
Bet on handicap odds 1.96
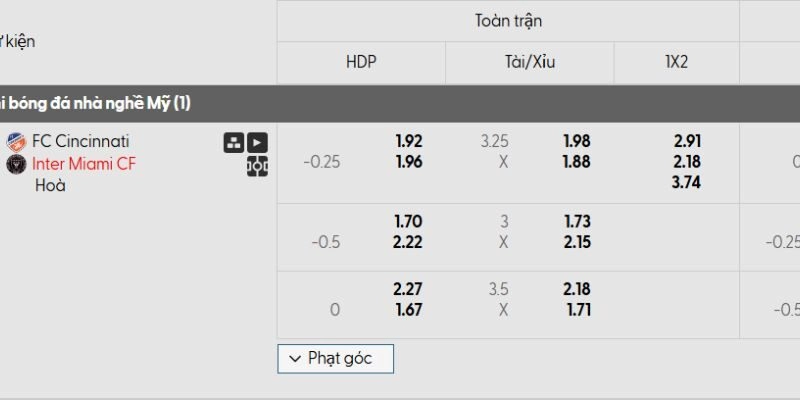[409, 161]
